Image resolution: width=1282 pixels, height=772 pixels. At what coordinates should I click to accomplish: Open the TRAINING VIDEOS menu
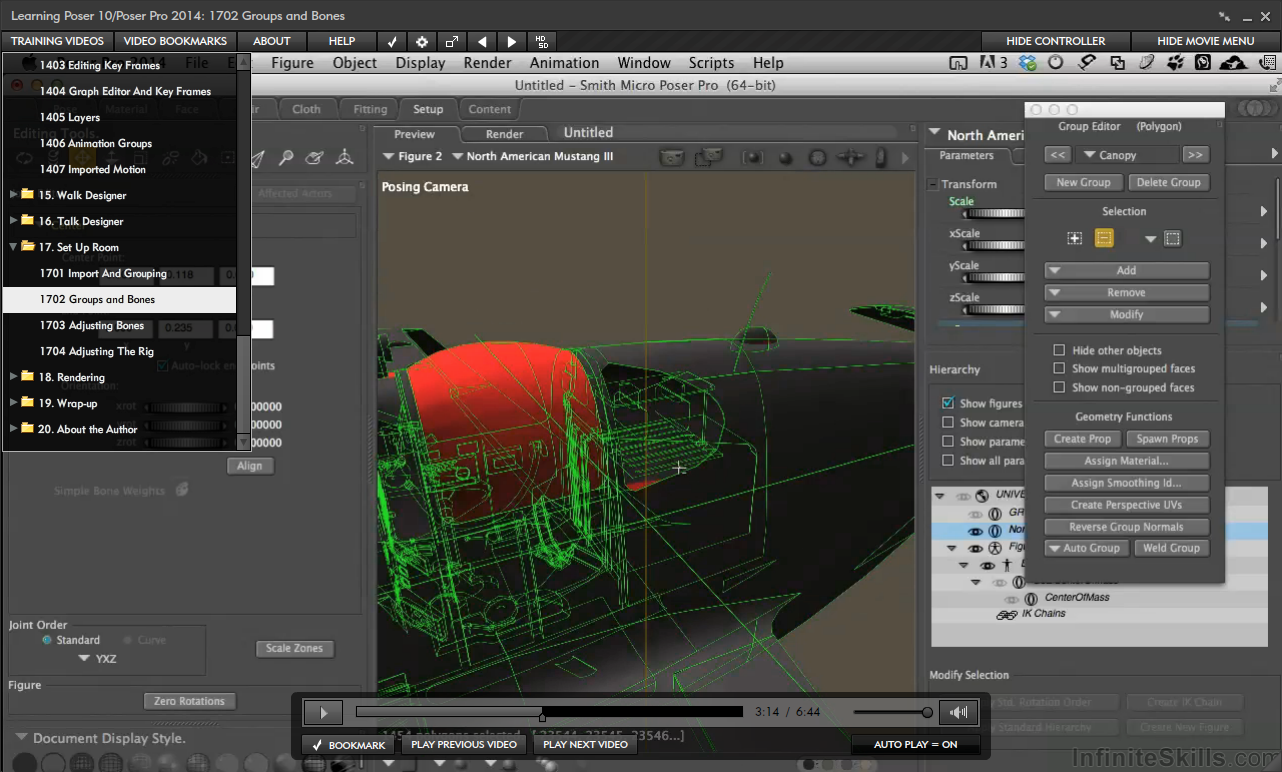pyautogui.click(x=57, y=42)
